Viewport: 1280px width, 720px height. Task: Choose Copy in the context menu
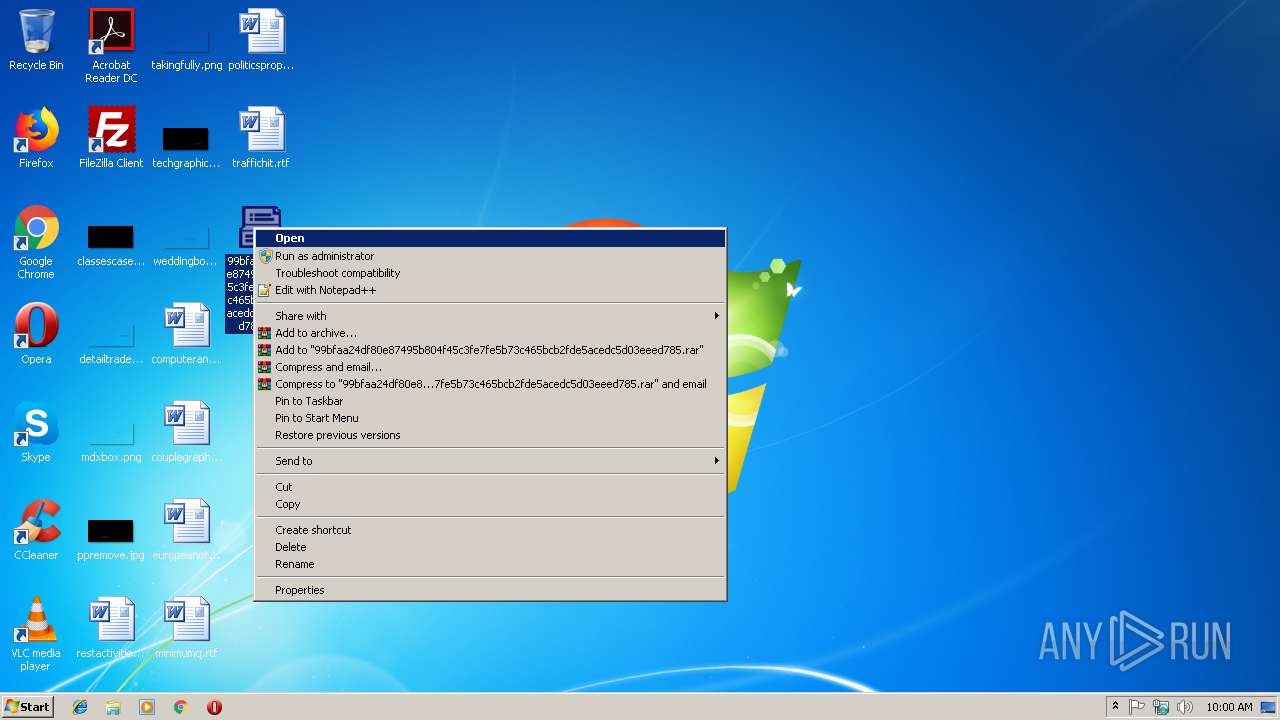point(490,504)
